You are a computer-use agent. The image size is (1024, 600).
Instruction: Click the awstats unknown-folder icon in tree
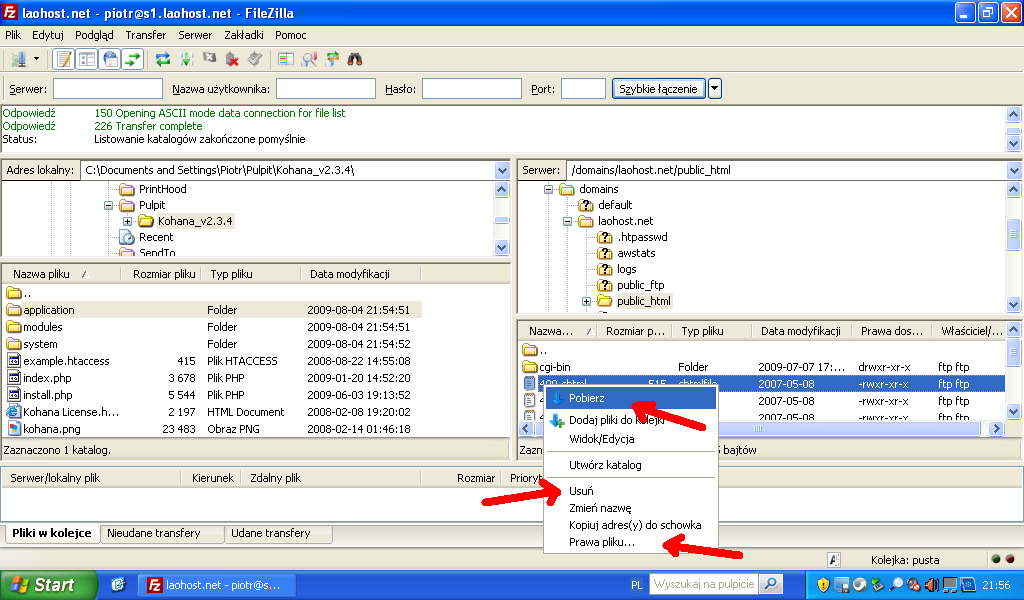click(x=605, y=253)
